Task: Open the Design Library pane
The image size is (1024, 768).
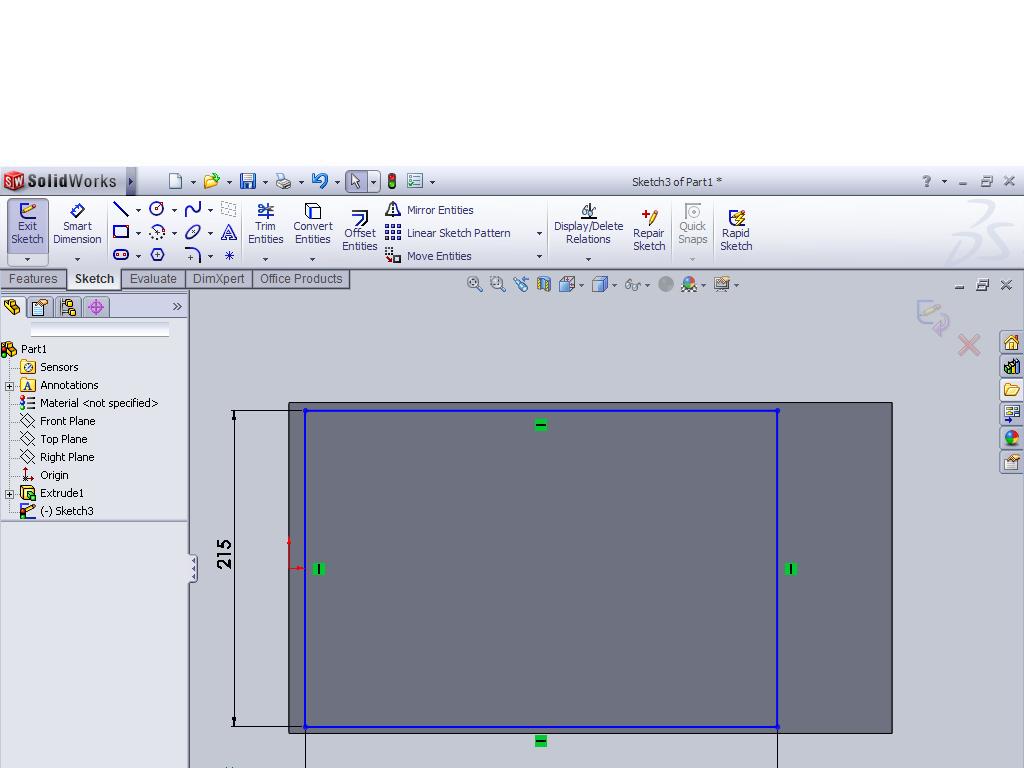Action: (1011, 366)
